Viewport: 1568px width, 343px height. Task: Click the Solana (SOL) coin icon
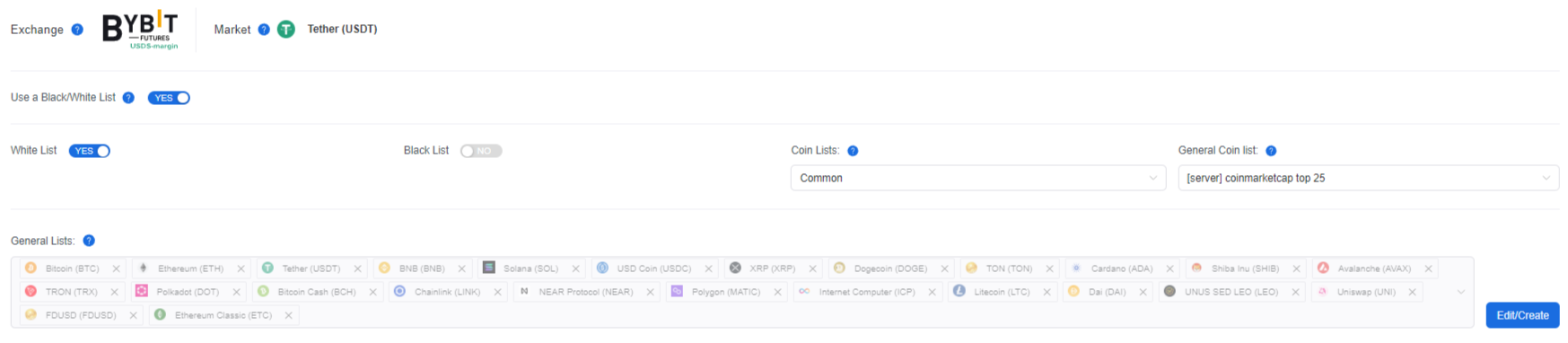click(489, 268)
